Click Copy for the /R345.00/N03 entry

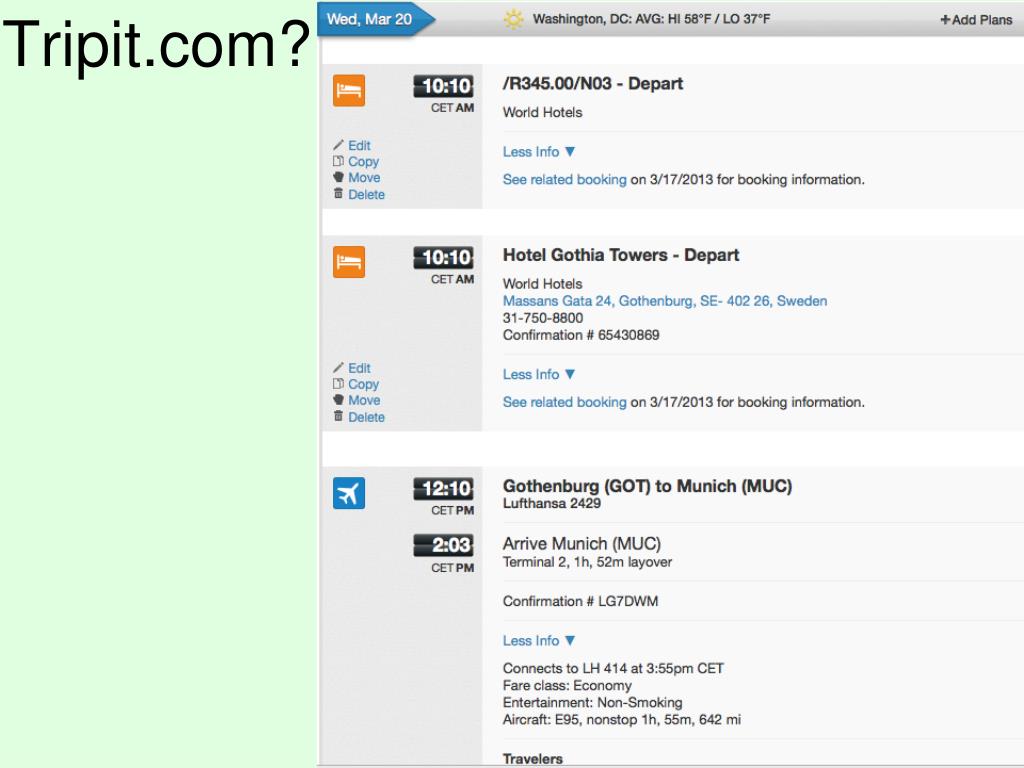tap(363, 161)
